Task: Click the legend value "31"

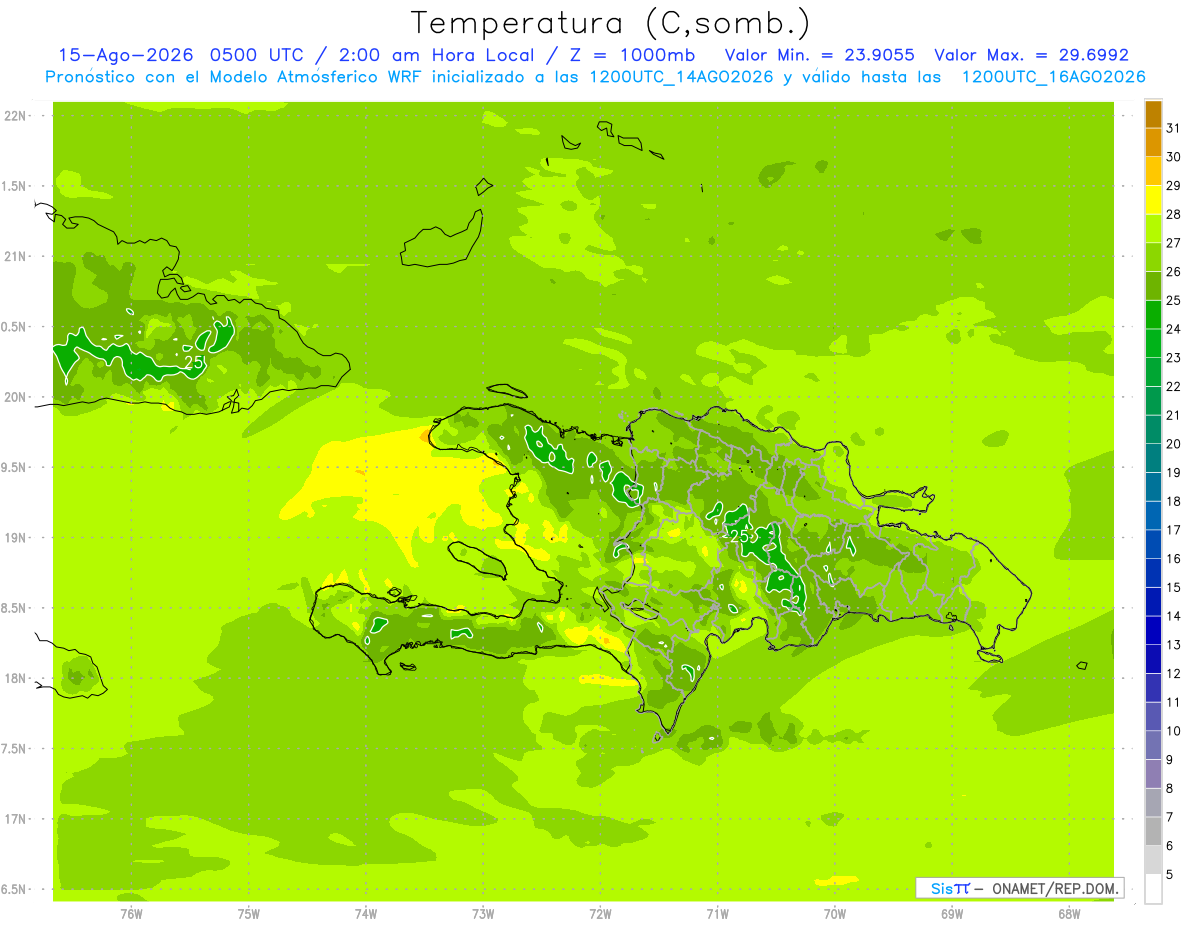Action: (1174, 127)
